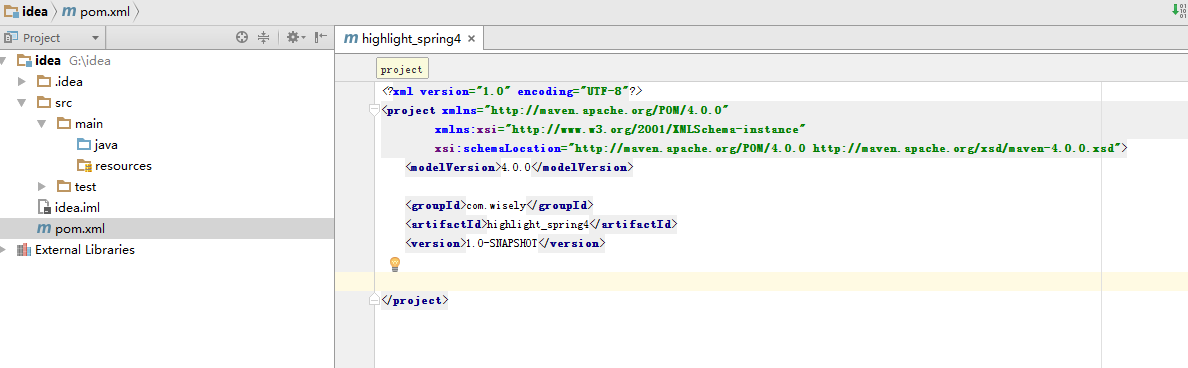Expand the test folder arrow

coord(42,186)
